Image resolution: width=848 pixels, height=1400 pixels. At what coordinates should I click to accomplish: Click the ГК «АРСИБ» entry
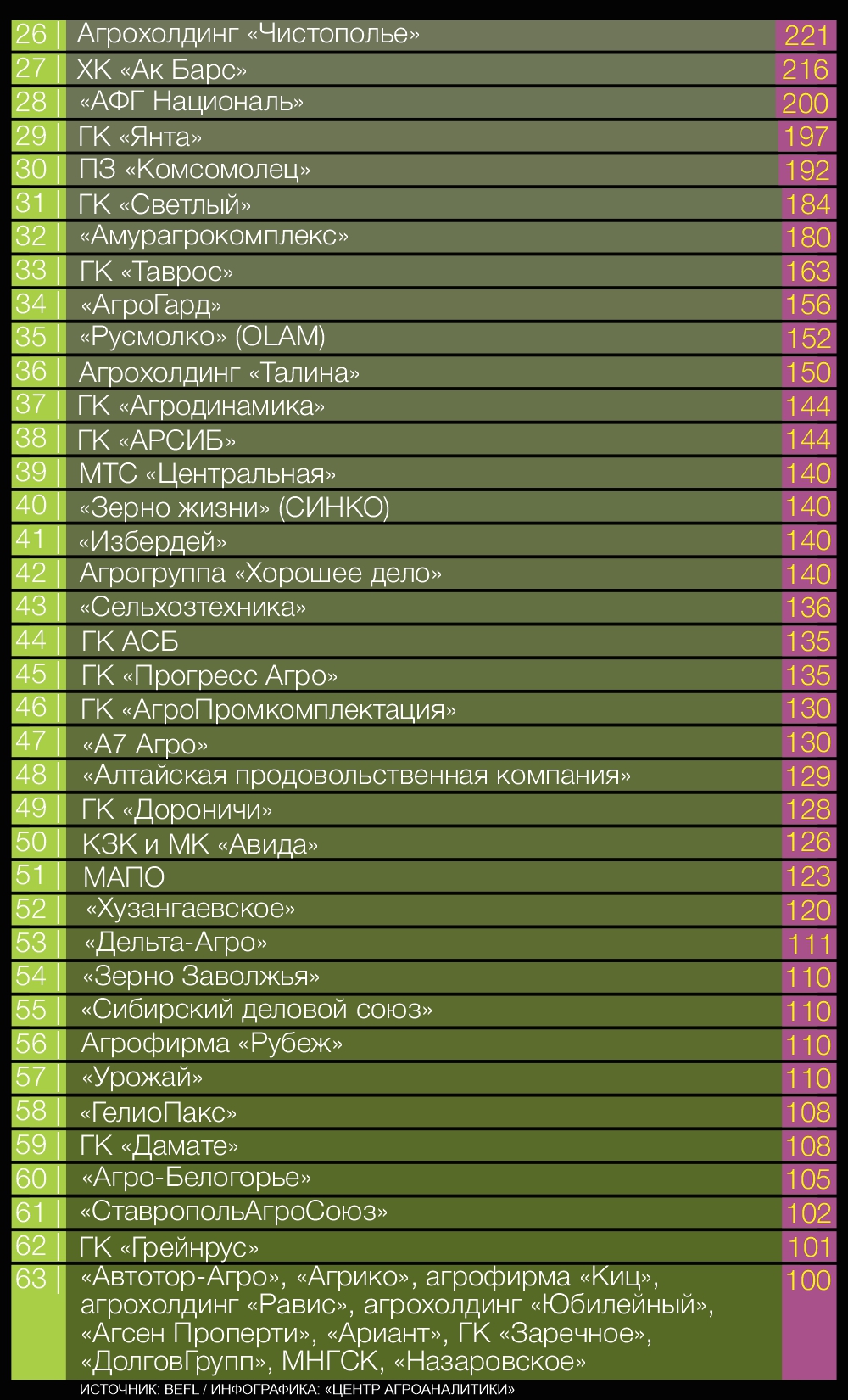157,440
